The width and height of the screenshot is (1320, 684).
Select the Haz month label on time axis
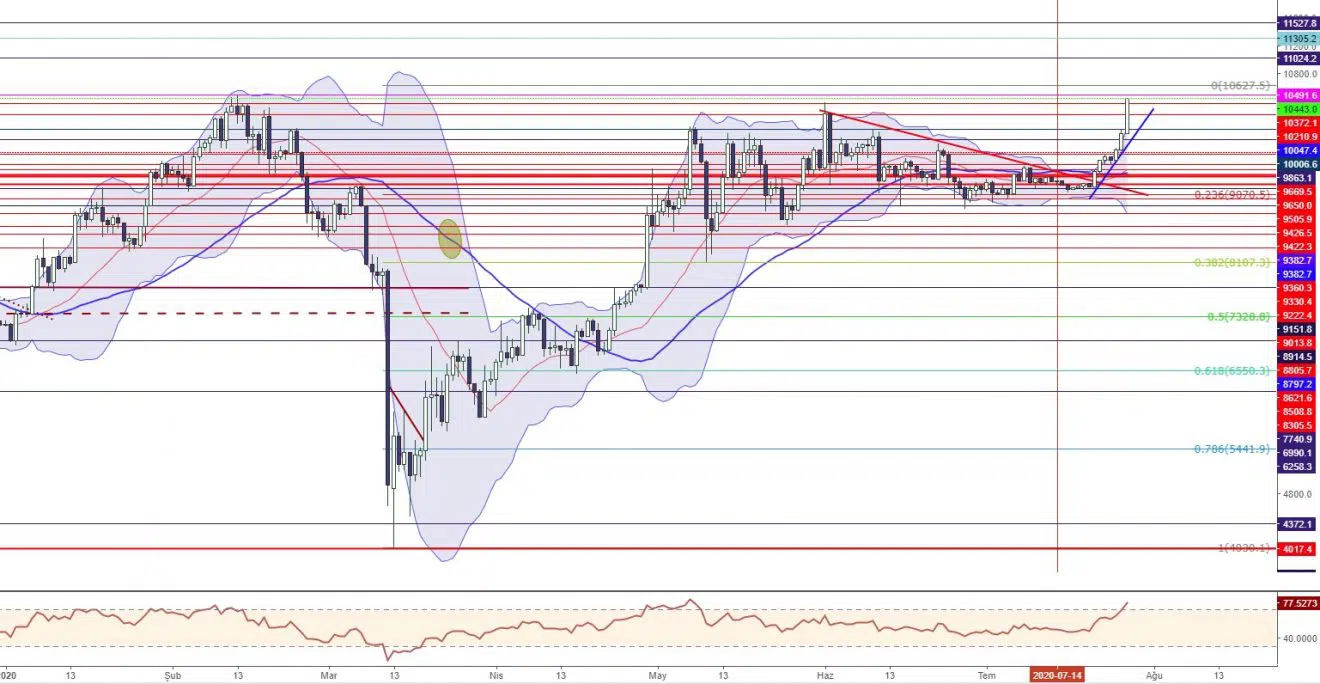coord(825,675)
